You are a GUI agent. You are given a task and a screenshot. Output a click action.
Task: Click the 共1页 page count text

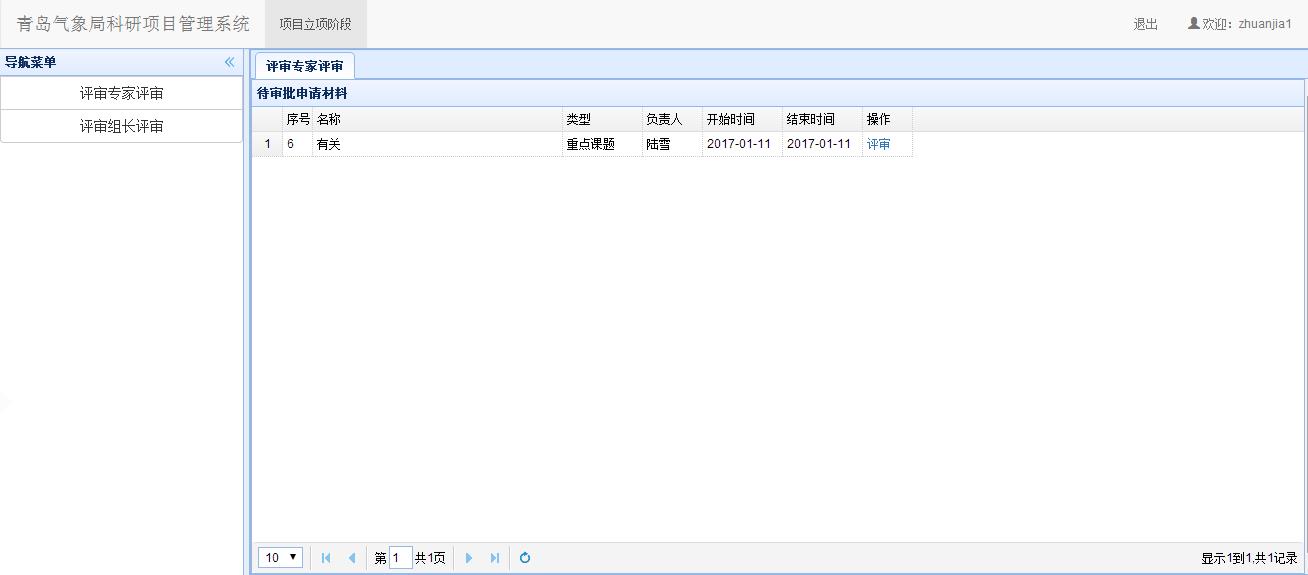click(430, 558)
